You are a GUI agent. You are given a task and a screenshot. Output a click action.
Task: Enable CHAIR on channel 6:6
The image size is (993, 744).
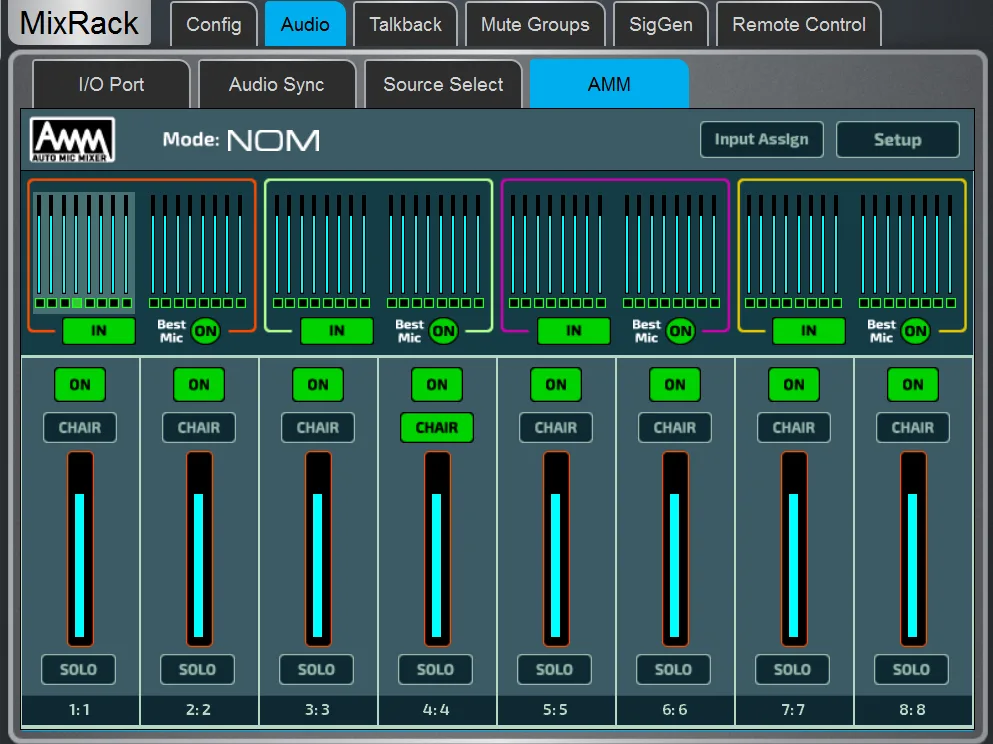(675, 427)
